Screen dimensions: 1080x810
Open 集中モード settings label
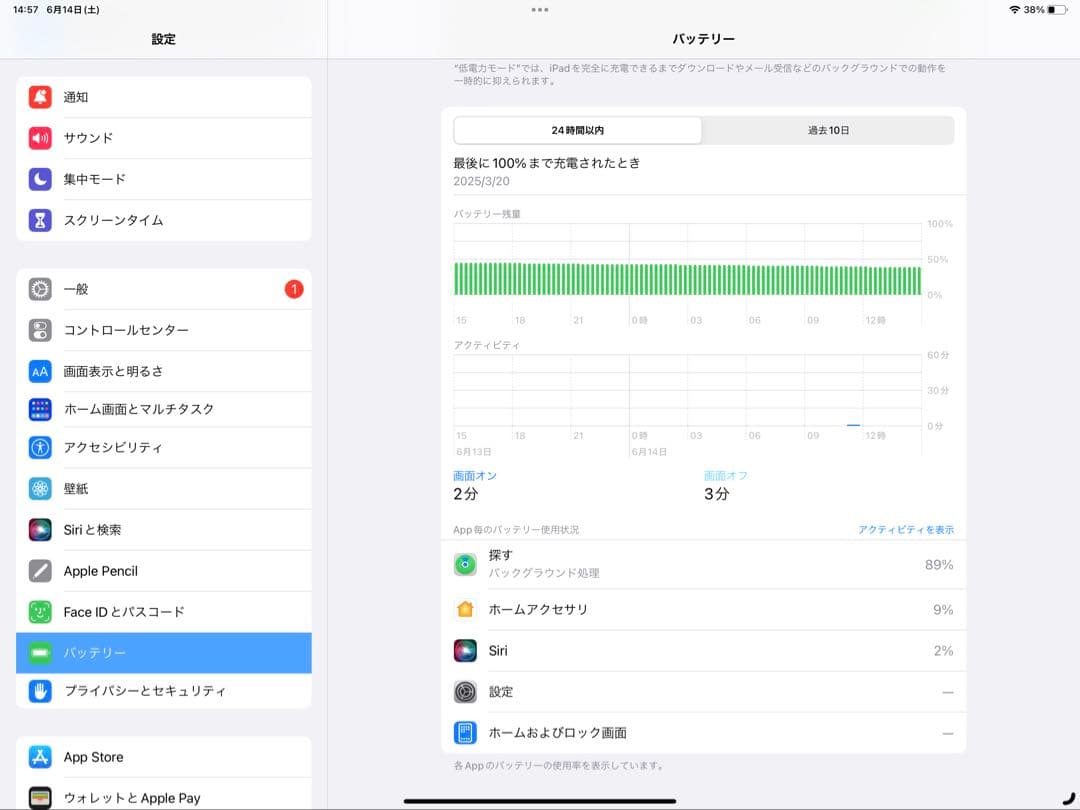click(94, 179)
